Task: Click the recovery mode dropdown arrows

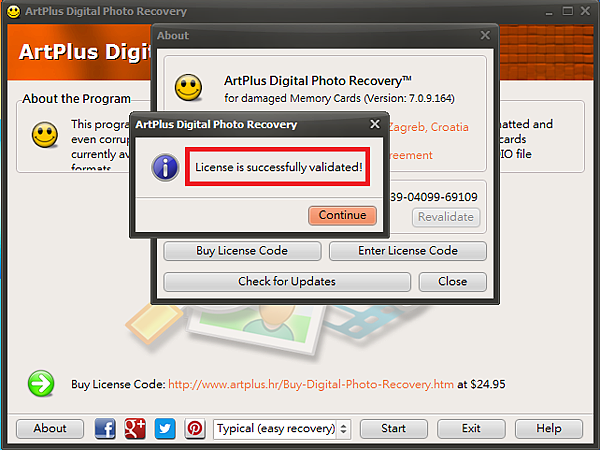Action: (344, 429)
